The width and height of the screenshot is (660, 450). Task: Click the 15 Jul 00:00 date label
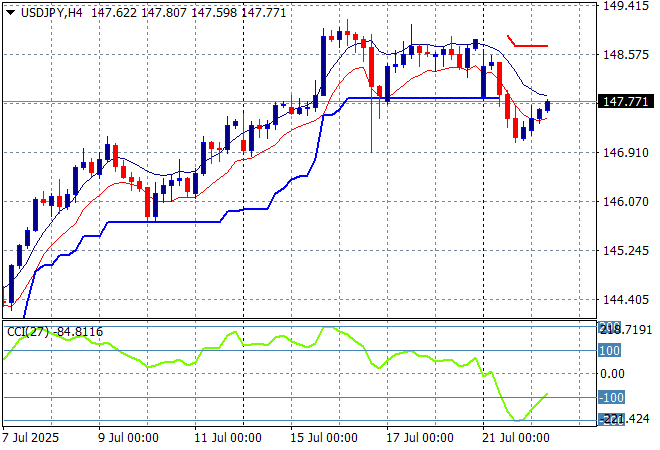[324, 437]
